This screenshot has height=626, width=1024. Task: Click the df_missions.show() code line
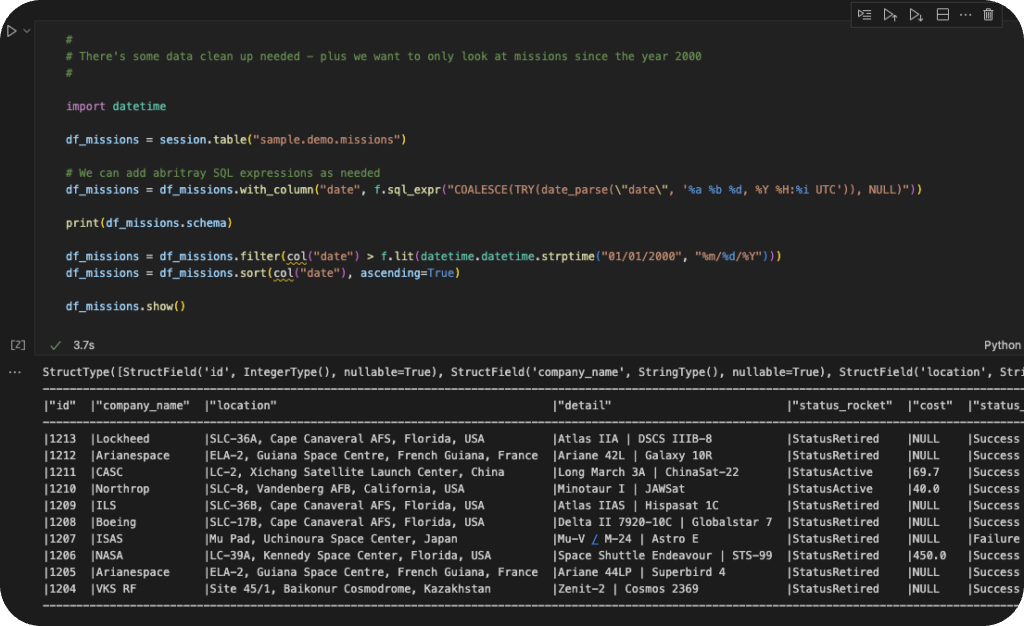point(126,306)
